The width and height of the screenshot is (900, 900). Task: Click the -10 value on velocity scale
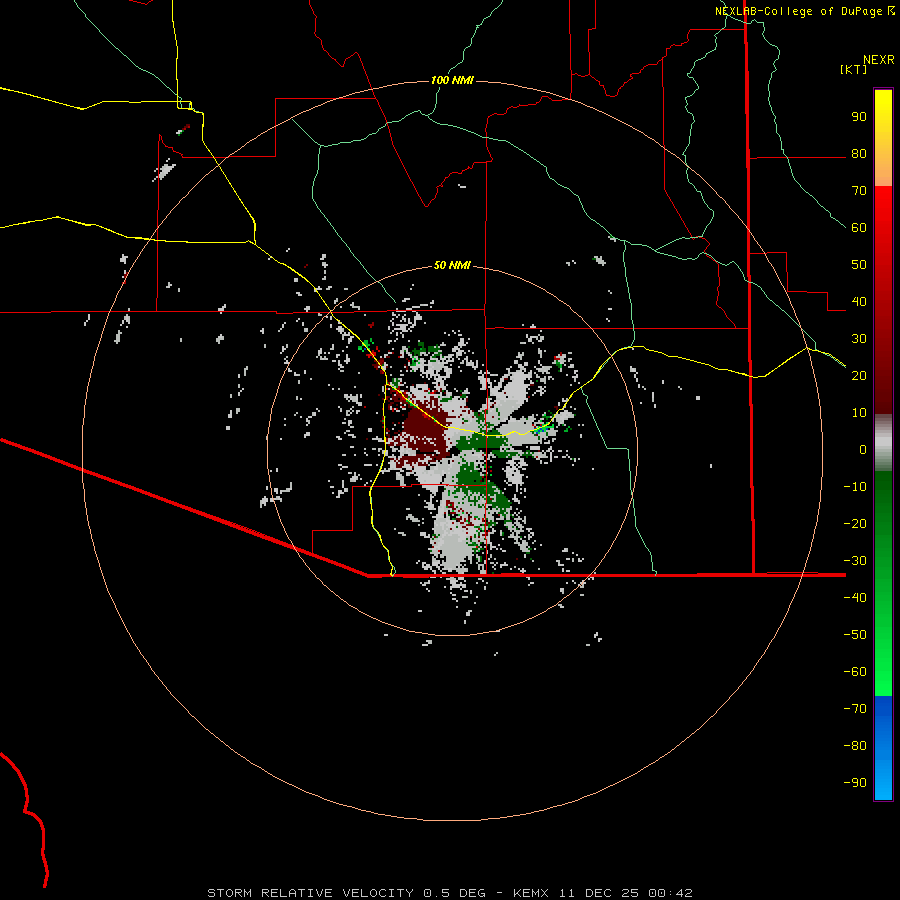click(x=855, y=487)
